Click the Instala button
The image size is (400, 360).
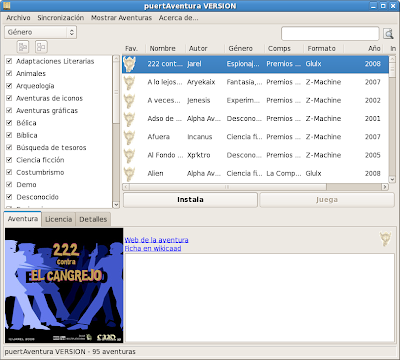coord(190,200)
